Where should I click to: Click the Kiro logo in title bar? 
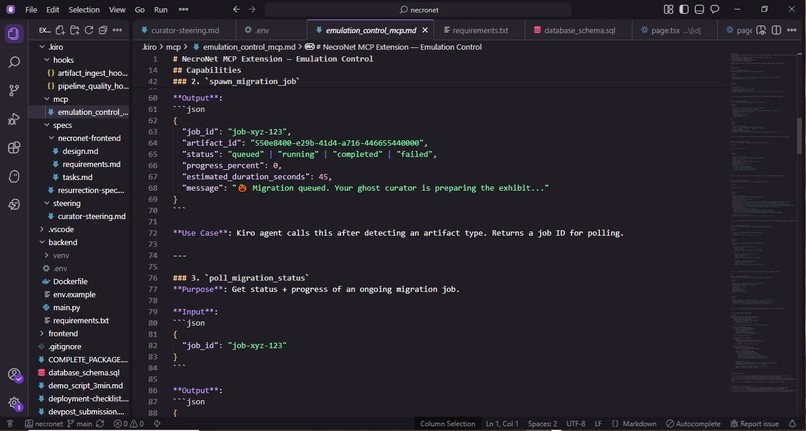click(x=10, y=9)
